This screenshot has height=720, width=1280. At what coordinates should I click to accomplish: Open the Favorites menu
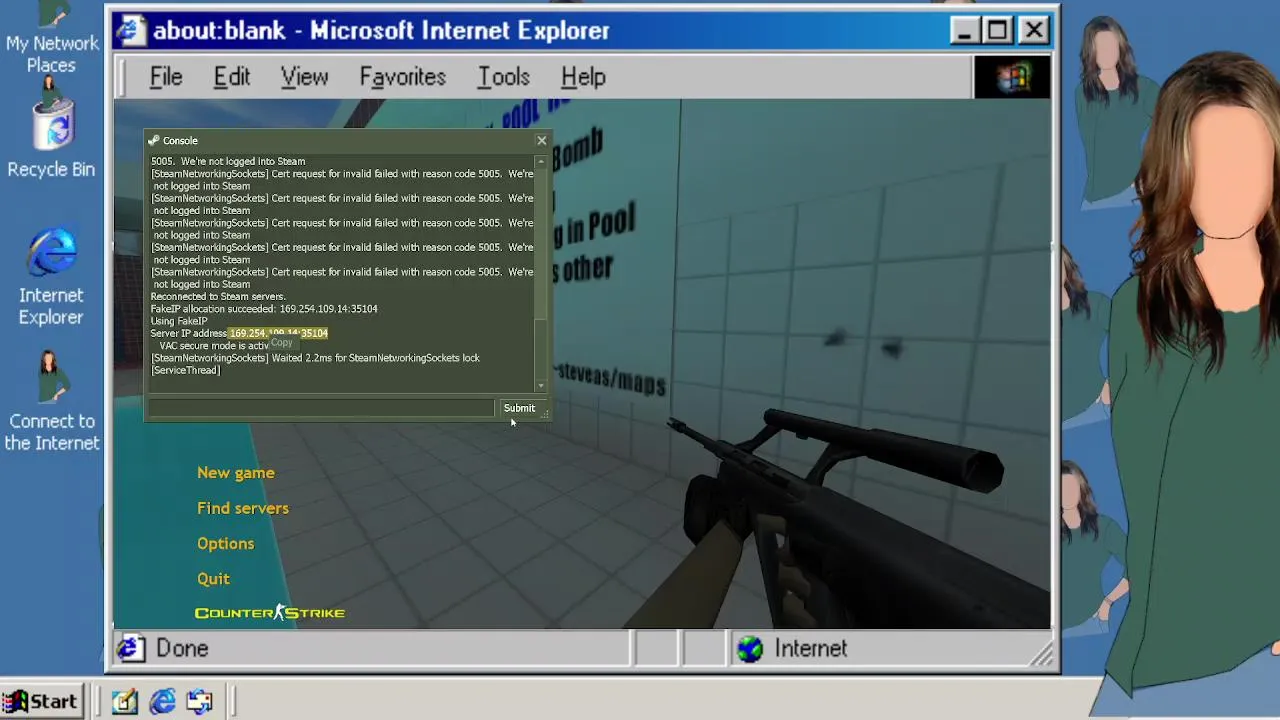coord(403,77)
